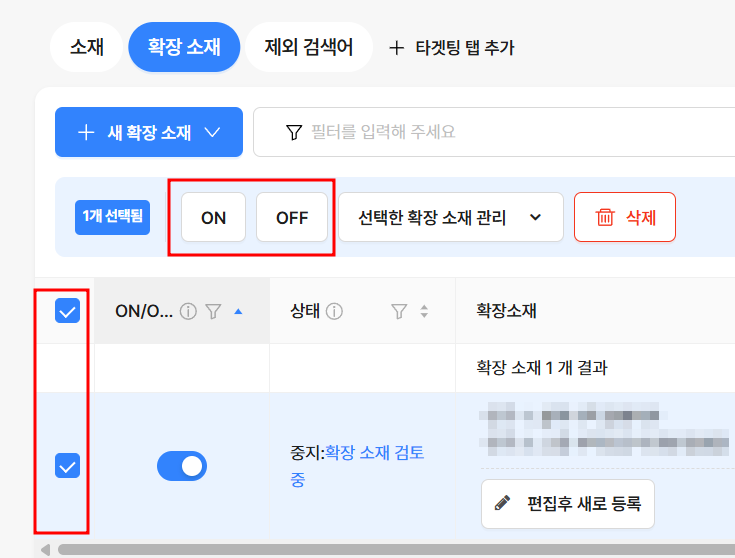Click the info icon next to ON/O... header
The width and height of the screenshot is (735, 558).
coord(188,311)
